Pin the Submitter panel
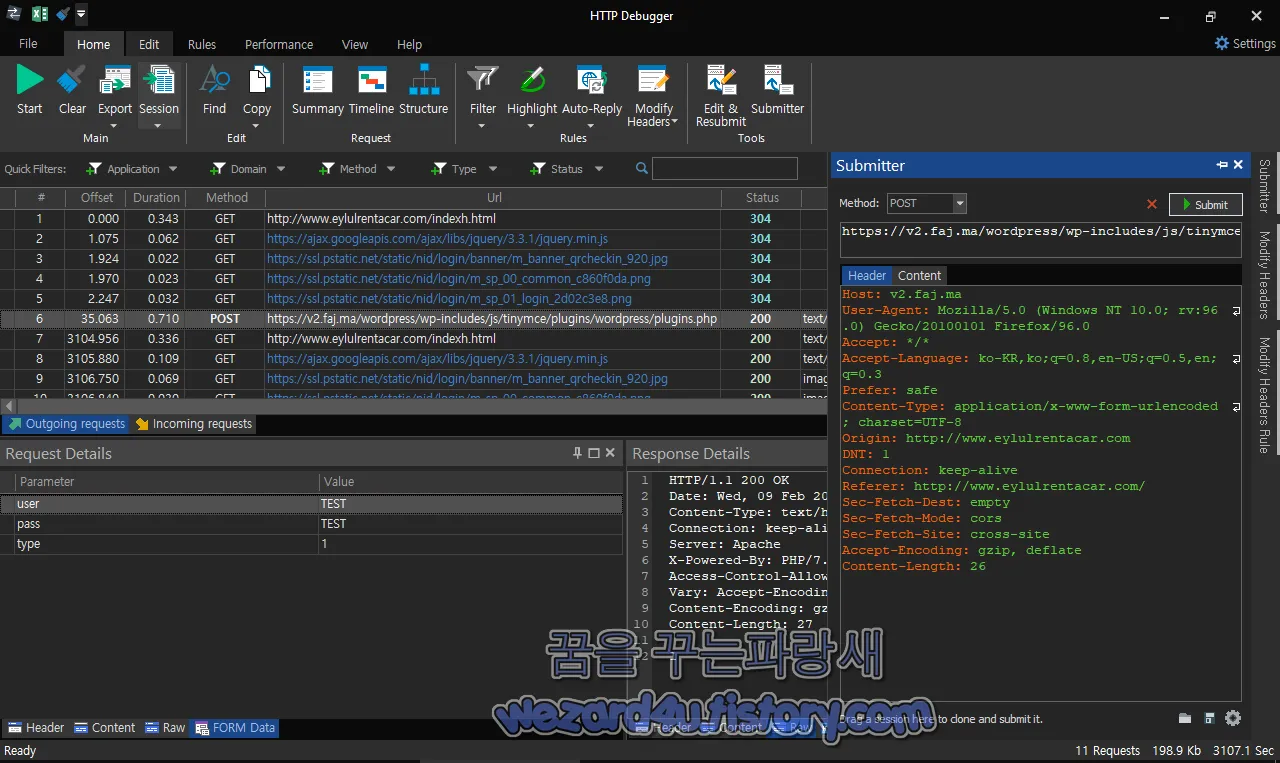The height and width of the screenshot is (763, 1280). coord(1222,165)
